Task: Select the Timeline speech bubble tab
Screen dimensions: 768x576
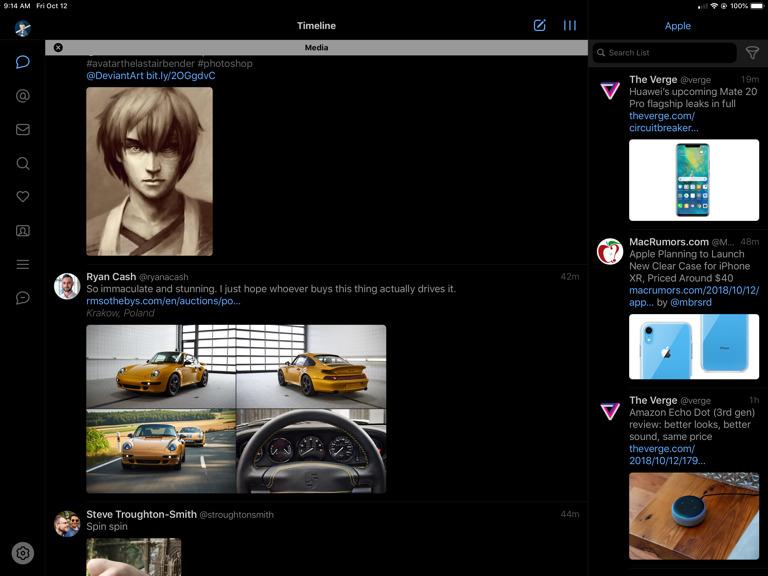Action: coord(22,62)
